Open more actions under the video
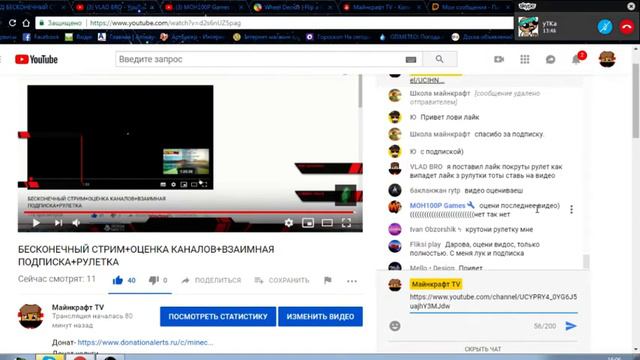The height and width of the screenshot is (360, 640). click(x=352, y=281)
